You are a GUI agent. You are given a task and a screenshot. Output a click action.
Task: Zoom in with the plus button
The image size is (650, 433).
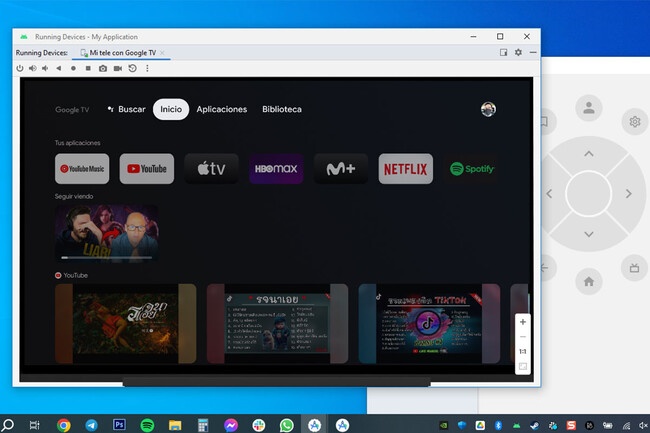point(523,322)
